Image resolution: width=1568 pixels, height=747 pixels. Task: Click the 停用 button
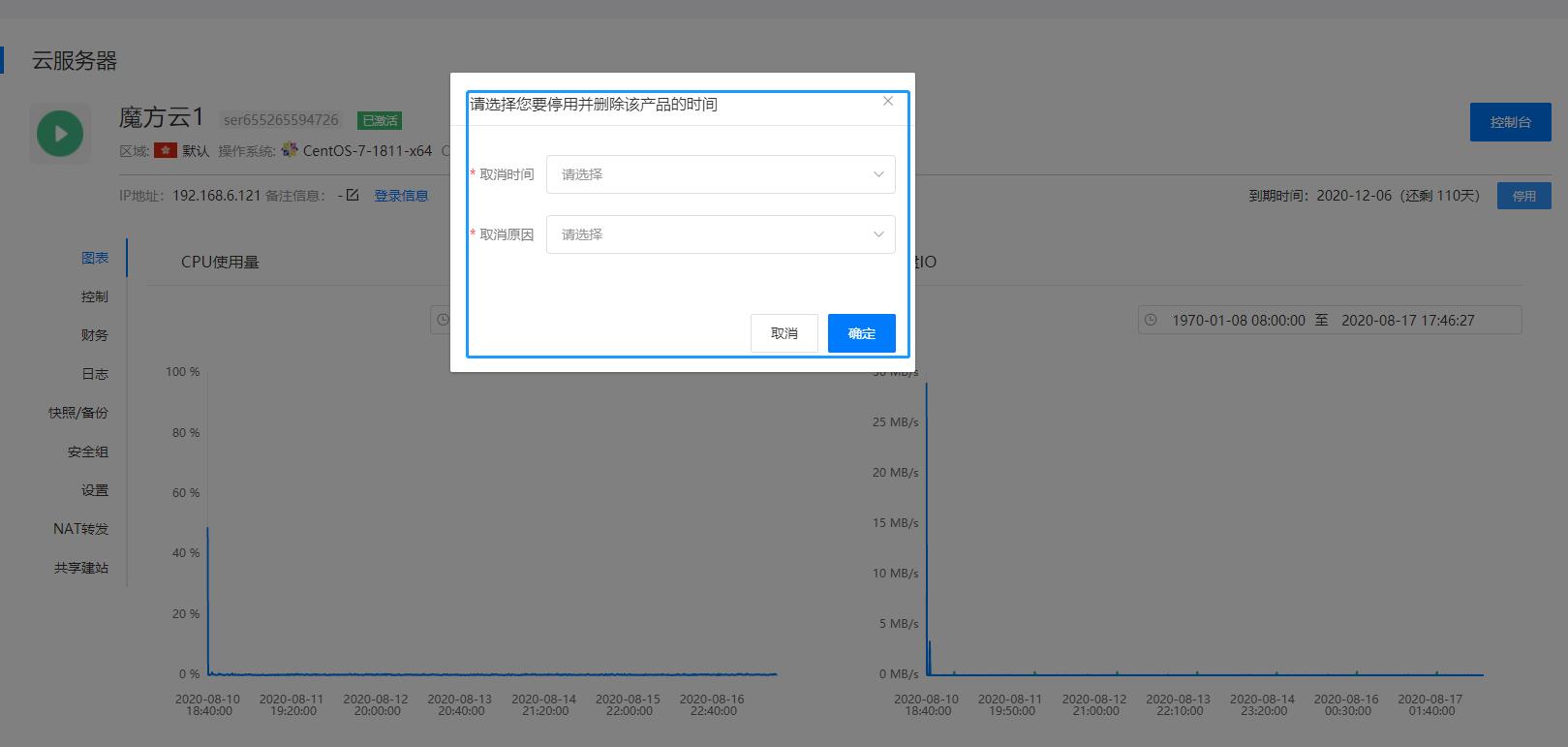[1523, 196]
